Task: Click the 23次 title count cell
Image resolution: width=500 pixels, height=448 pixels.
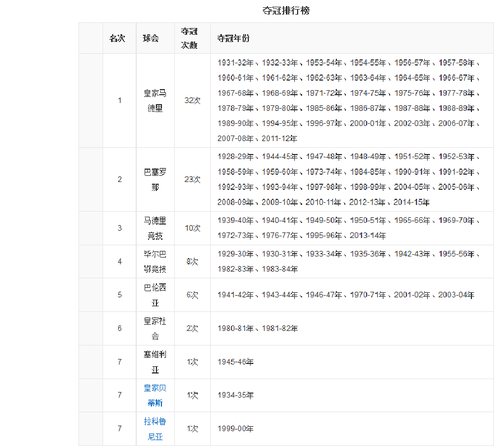Action: click(x=192, y=180)
